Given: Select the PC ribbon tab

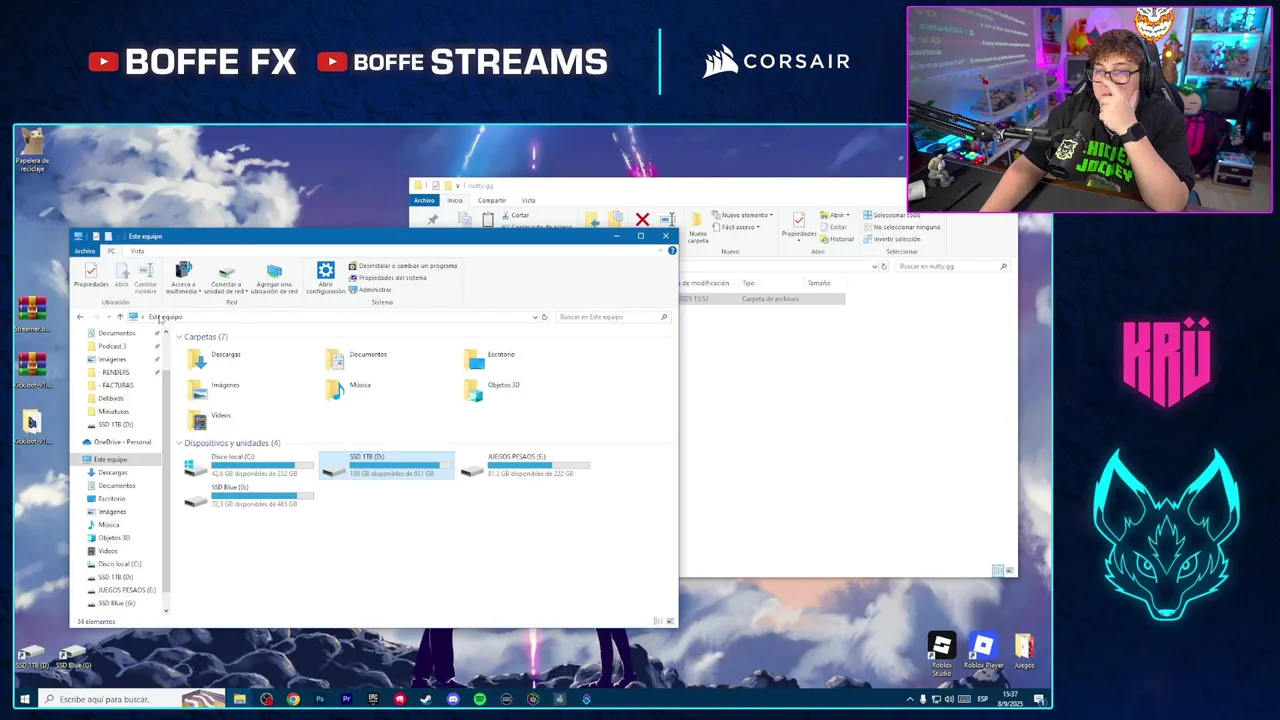Looking at the screenshot, I should tap(111, 251).
